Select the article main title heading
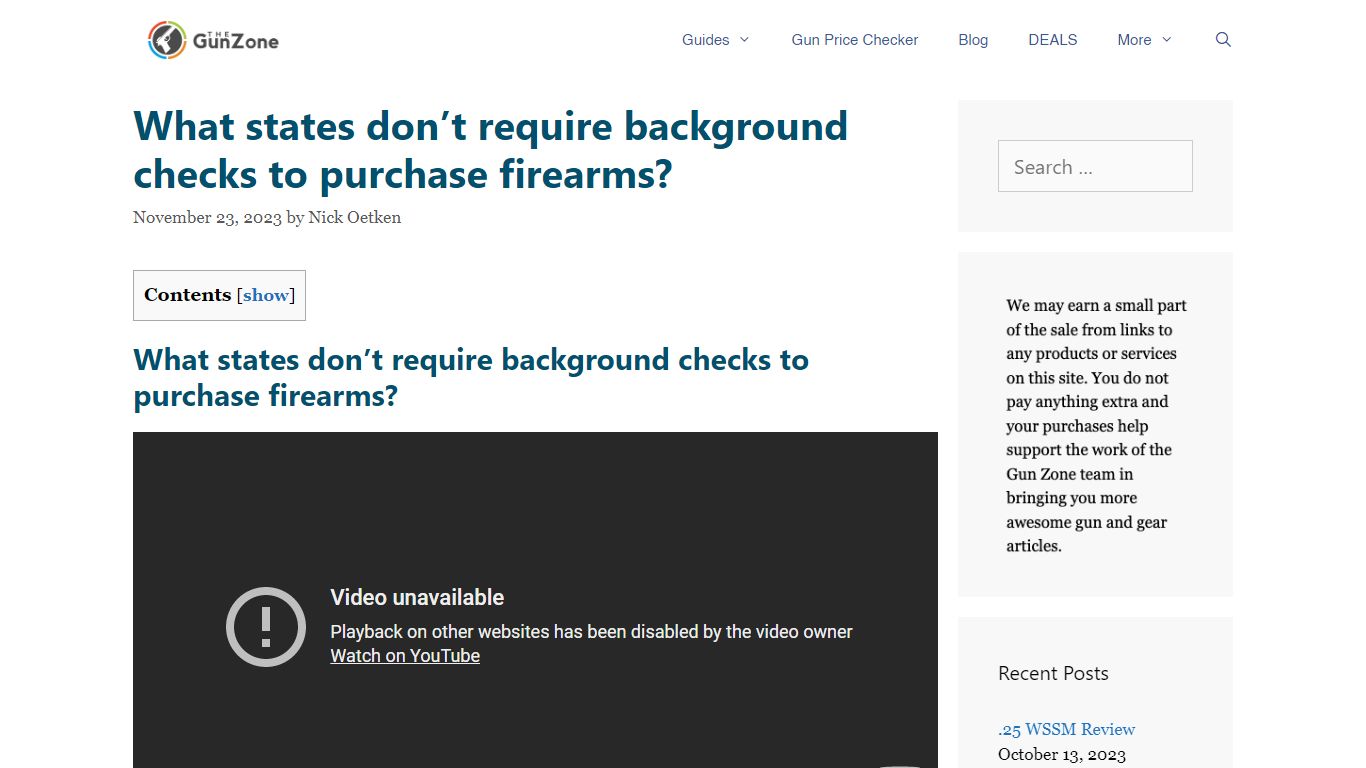Viewport: 1366px width, 768px height. (x=491, y=150)
